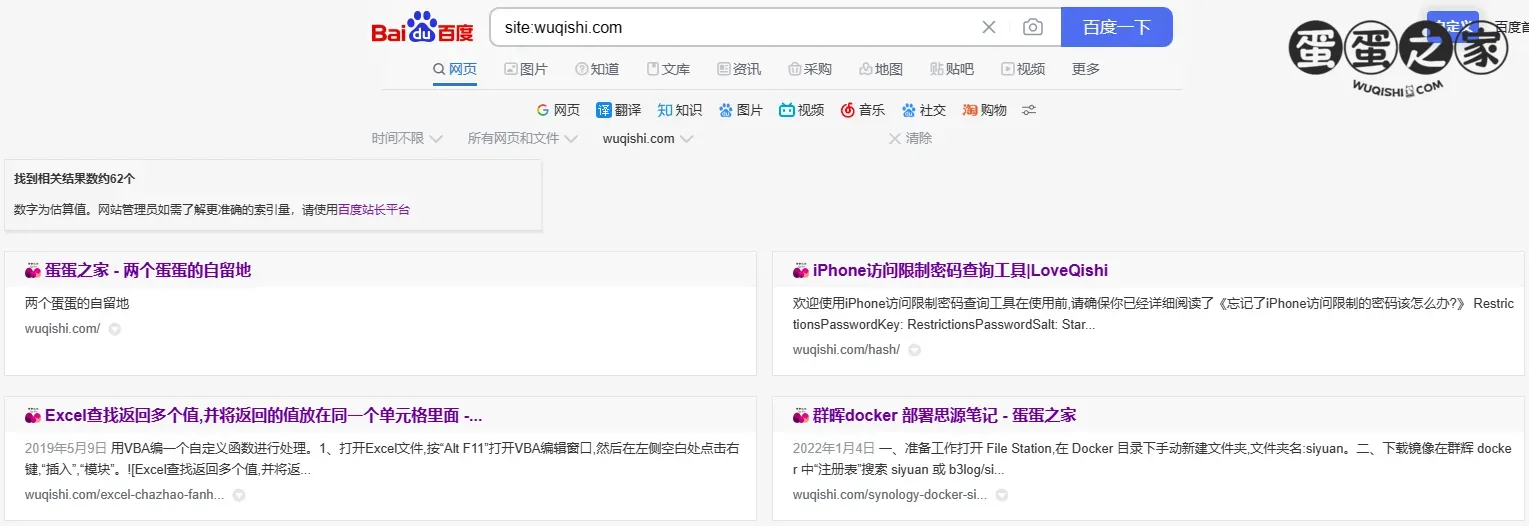The image size is (1529, 526).
Task: Click 清除 to clear filters
Action: click(x=911, y=139)
